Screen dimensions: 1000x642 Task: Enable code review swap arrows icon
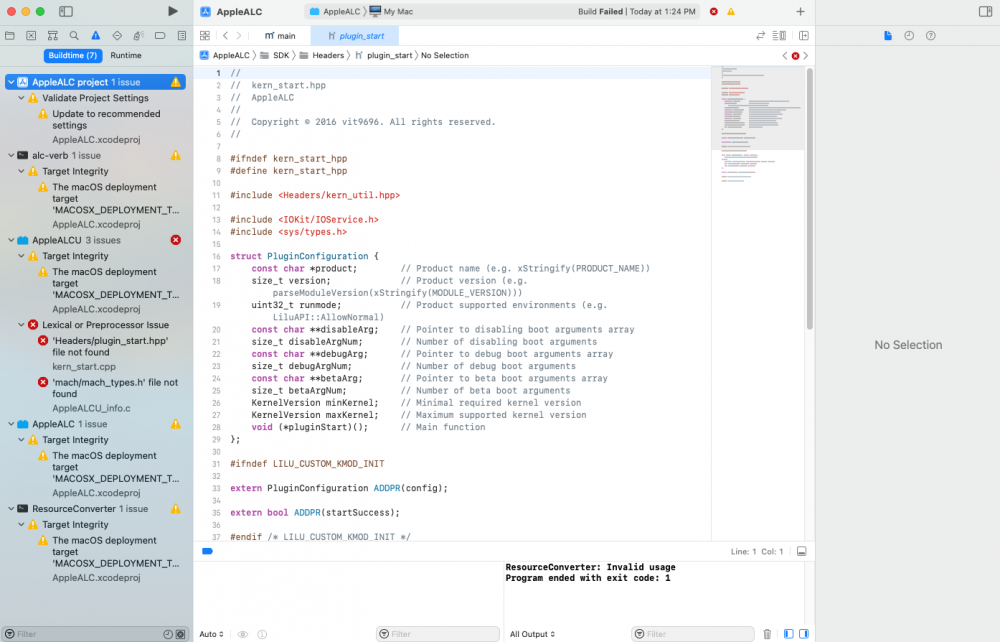(x=760, y=36)
